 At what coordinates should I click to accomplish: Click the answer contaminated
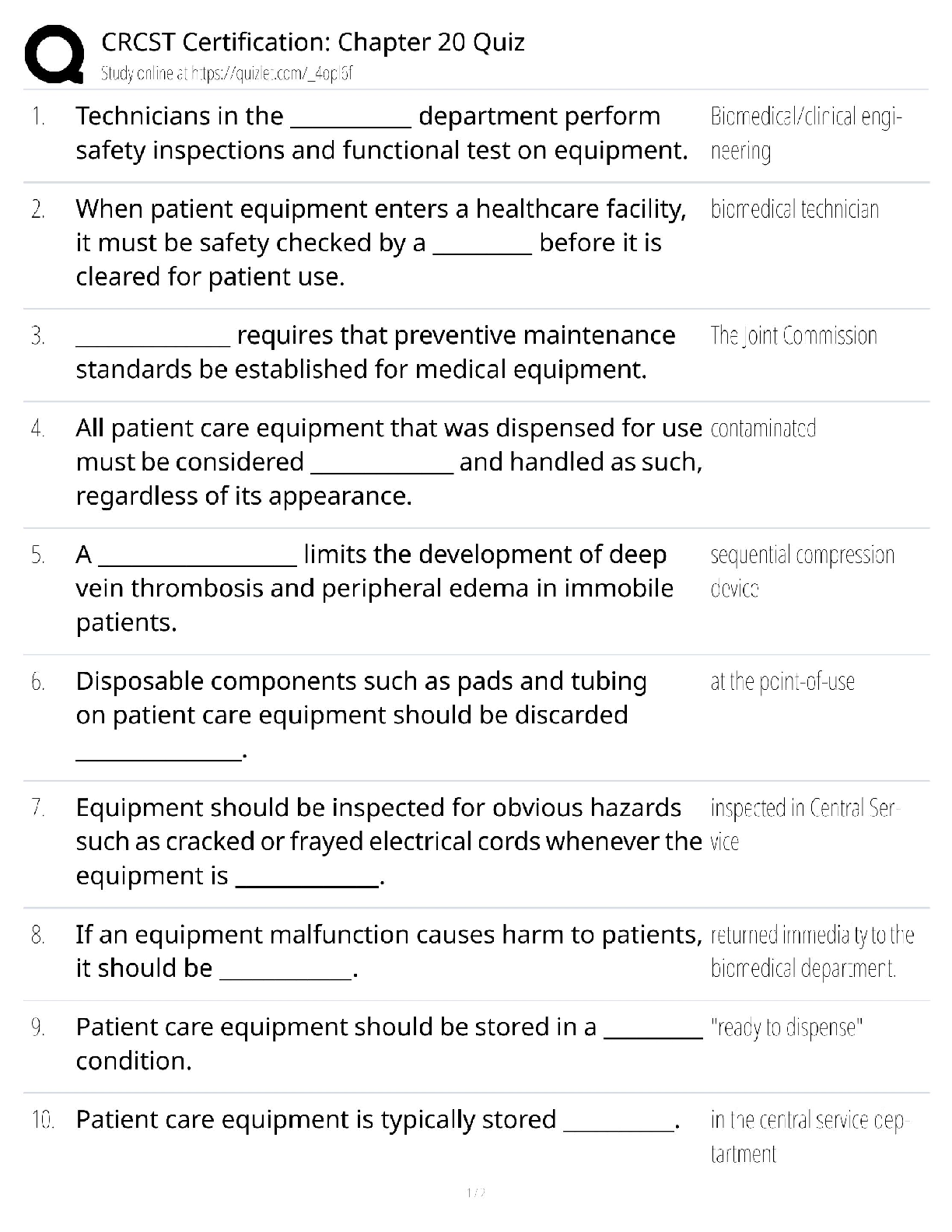pyautogui.click(x=763, y=429)
